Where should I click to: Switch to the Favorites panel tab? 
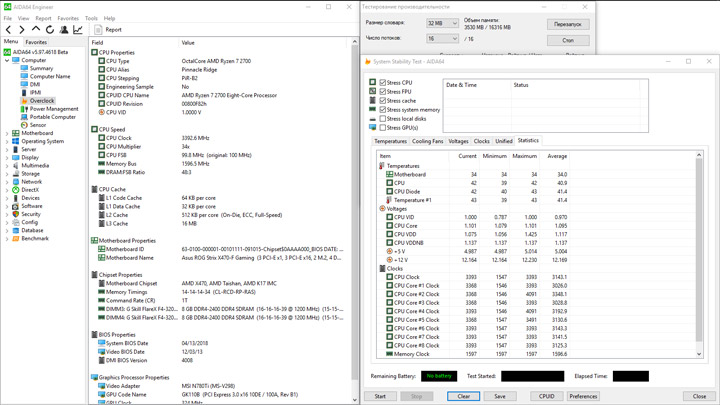point(36,42)
